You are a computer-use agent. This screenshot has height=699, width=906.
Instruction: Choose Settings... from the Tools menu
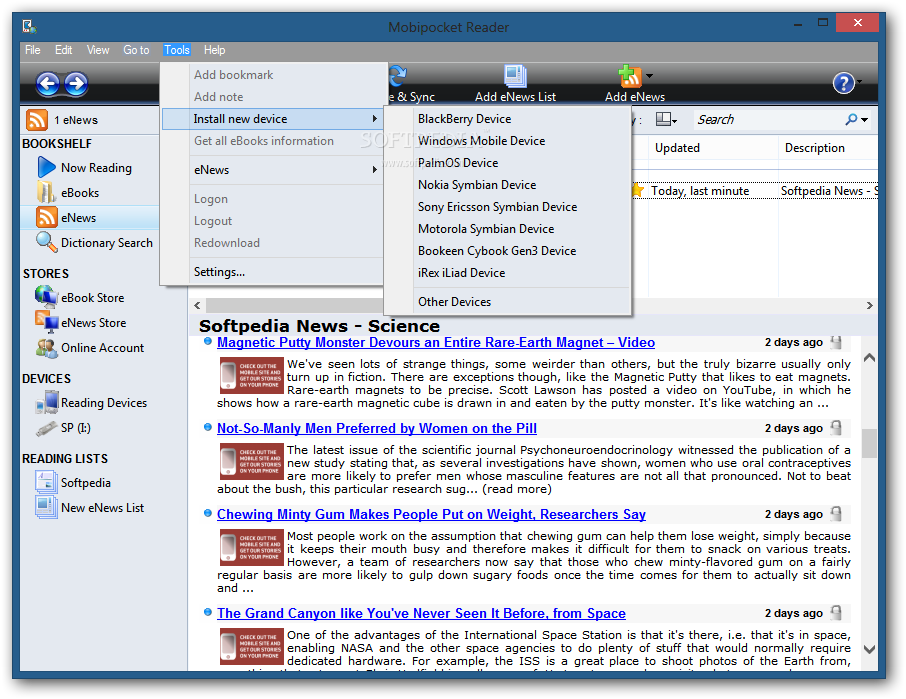point(272,272)
